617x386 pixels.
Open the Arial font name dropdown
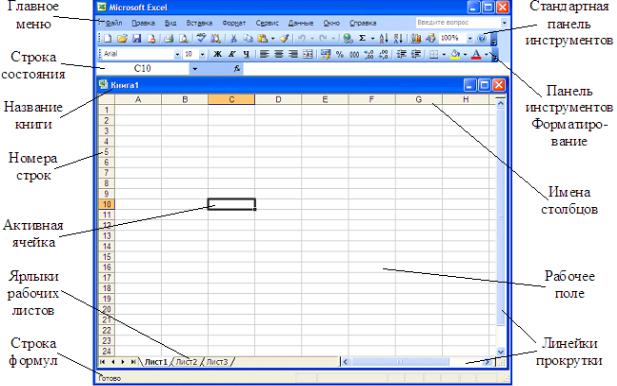coord(177,54)
